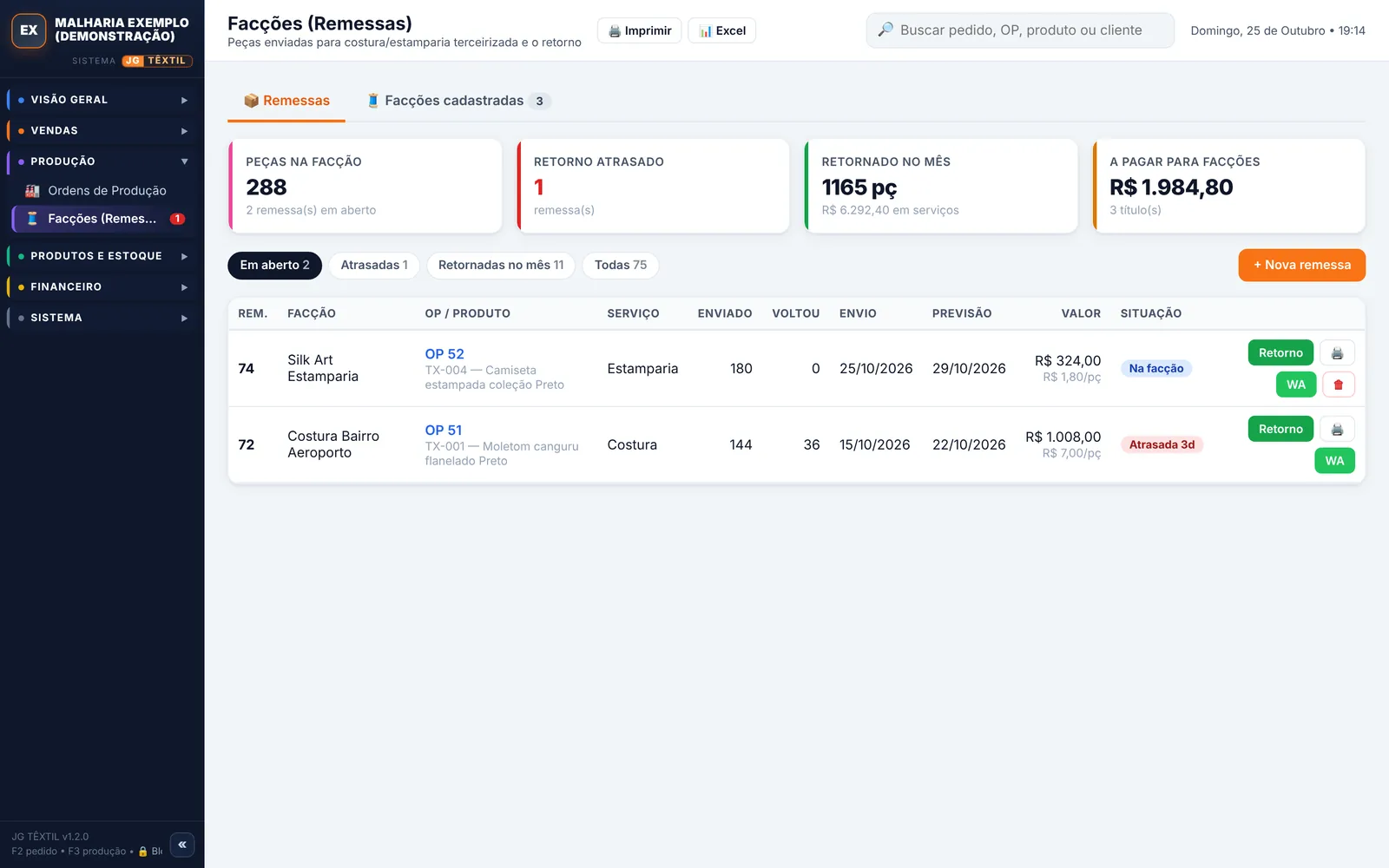Click the factory icon of Ordens de Produção
This screenshot has width=1389, height=868.
click(x=33, y=191)
